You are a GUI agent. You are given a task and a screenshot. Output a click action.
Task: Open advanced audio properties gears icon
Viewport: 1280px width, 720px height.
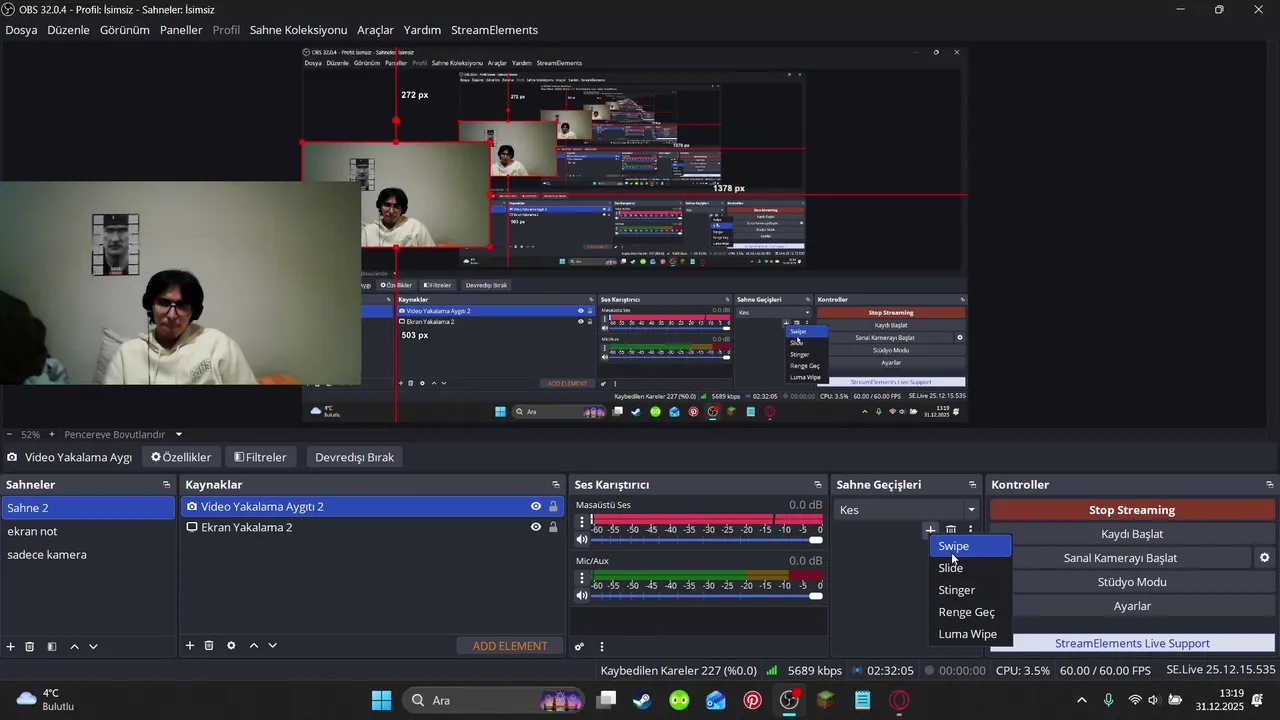click(x=579, y=647)
